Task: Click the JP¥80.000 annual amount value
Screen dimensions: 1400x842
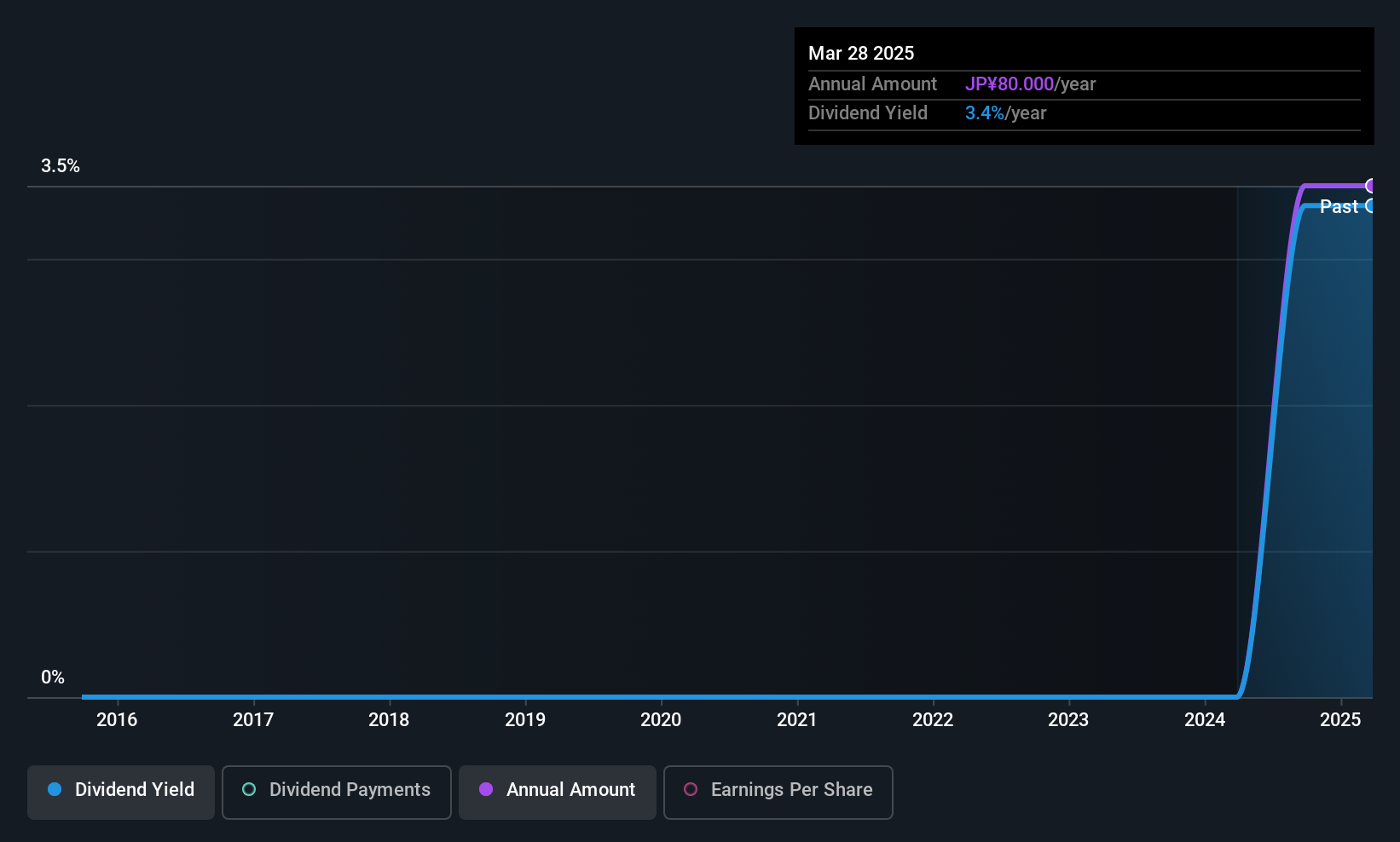Action: click(1010, 84)
